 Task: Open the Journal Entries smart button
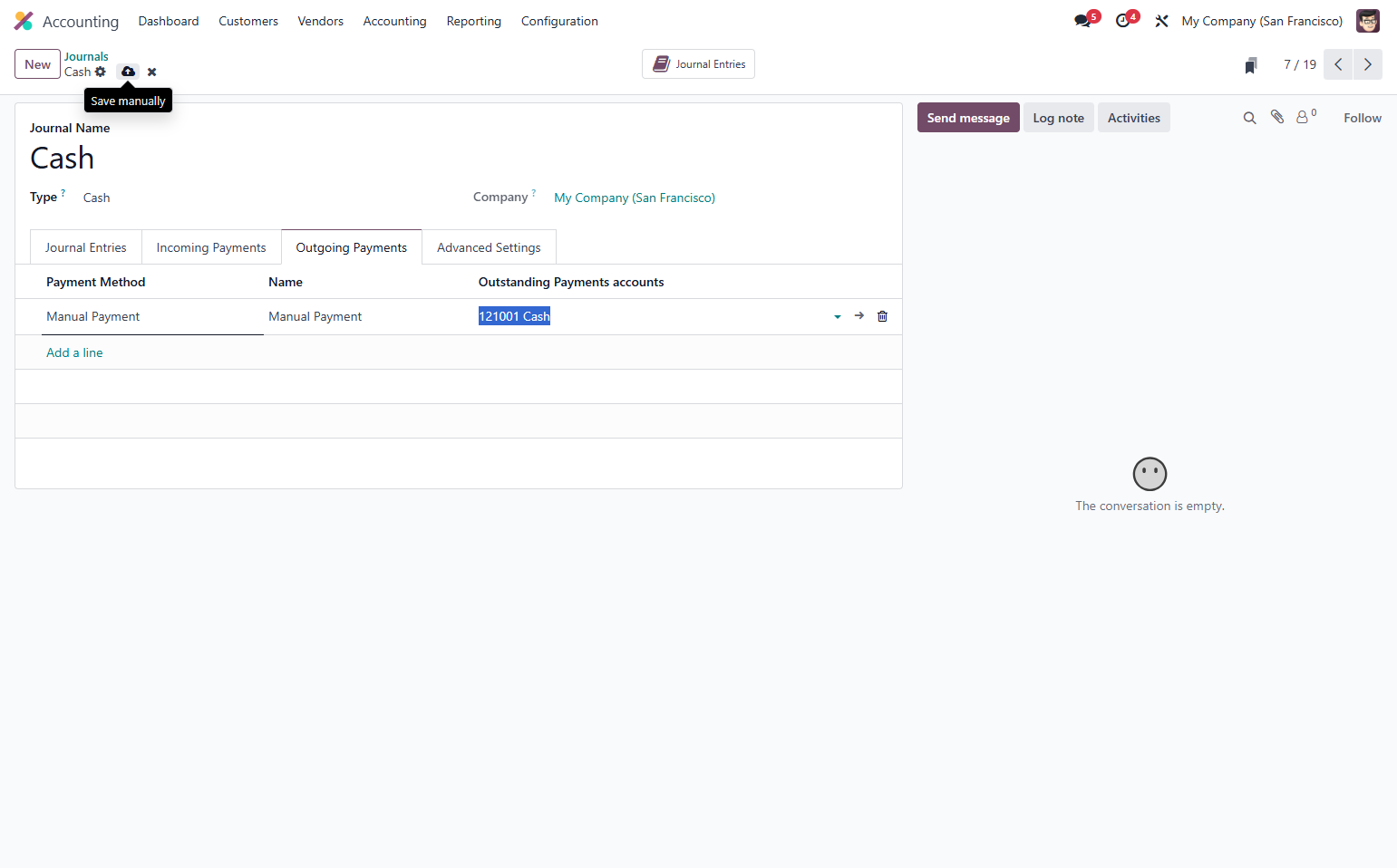pyautogui.click(x=698, y=64)
